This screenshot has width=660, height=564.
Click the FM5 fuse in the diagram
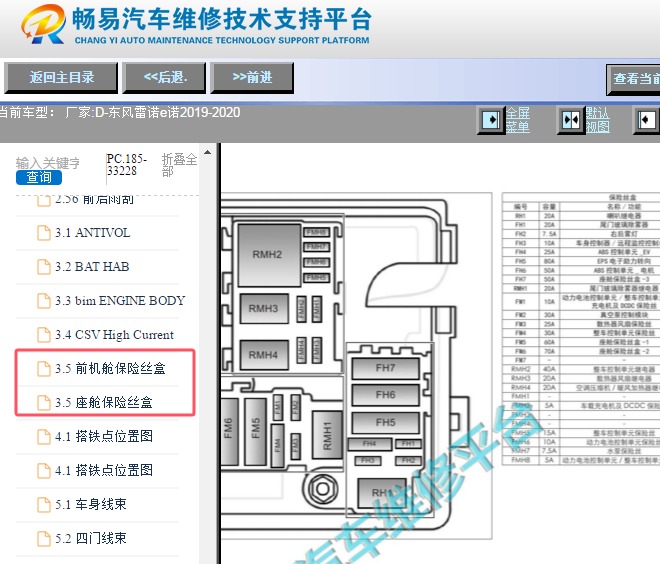point(255,431)
